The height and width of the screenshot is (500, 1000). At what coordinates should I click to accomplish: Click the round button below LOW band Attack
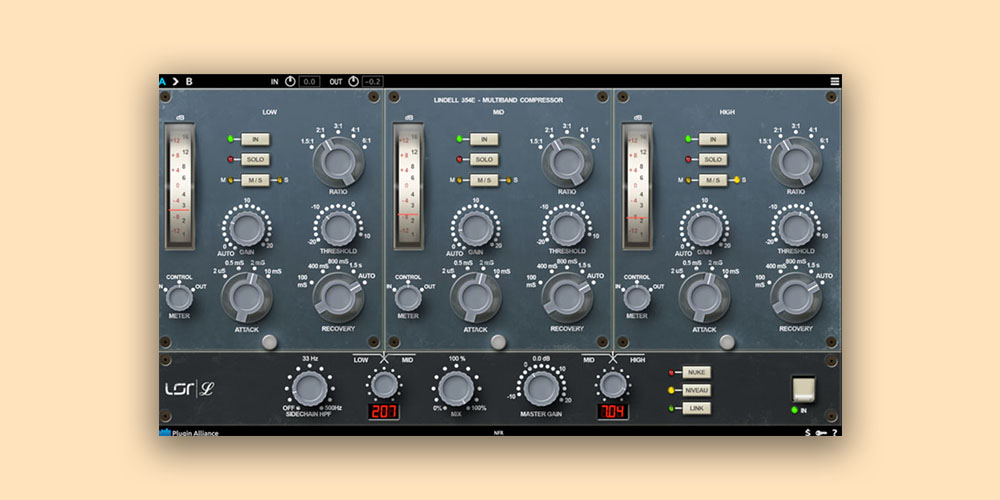point(270,342)
